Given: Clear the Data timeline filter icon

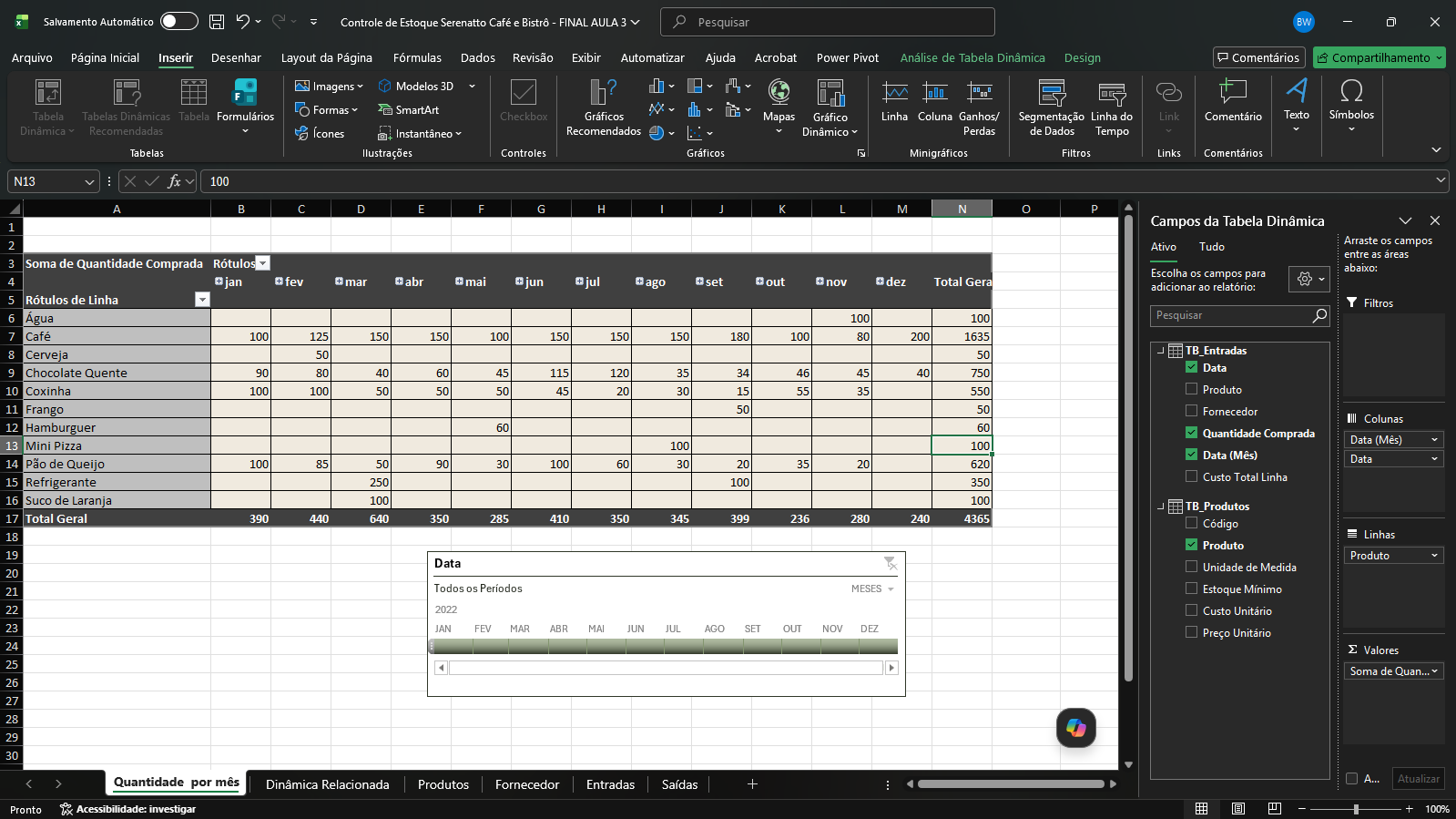Looking at the screenshot, I should pos(890,563).
